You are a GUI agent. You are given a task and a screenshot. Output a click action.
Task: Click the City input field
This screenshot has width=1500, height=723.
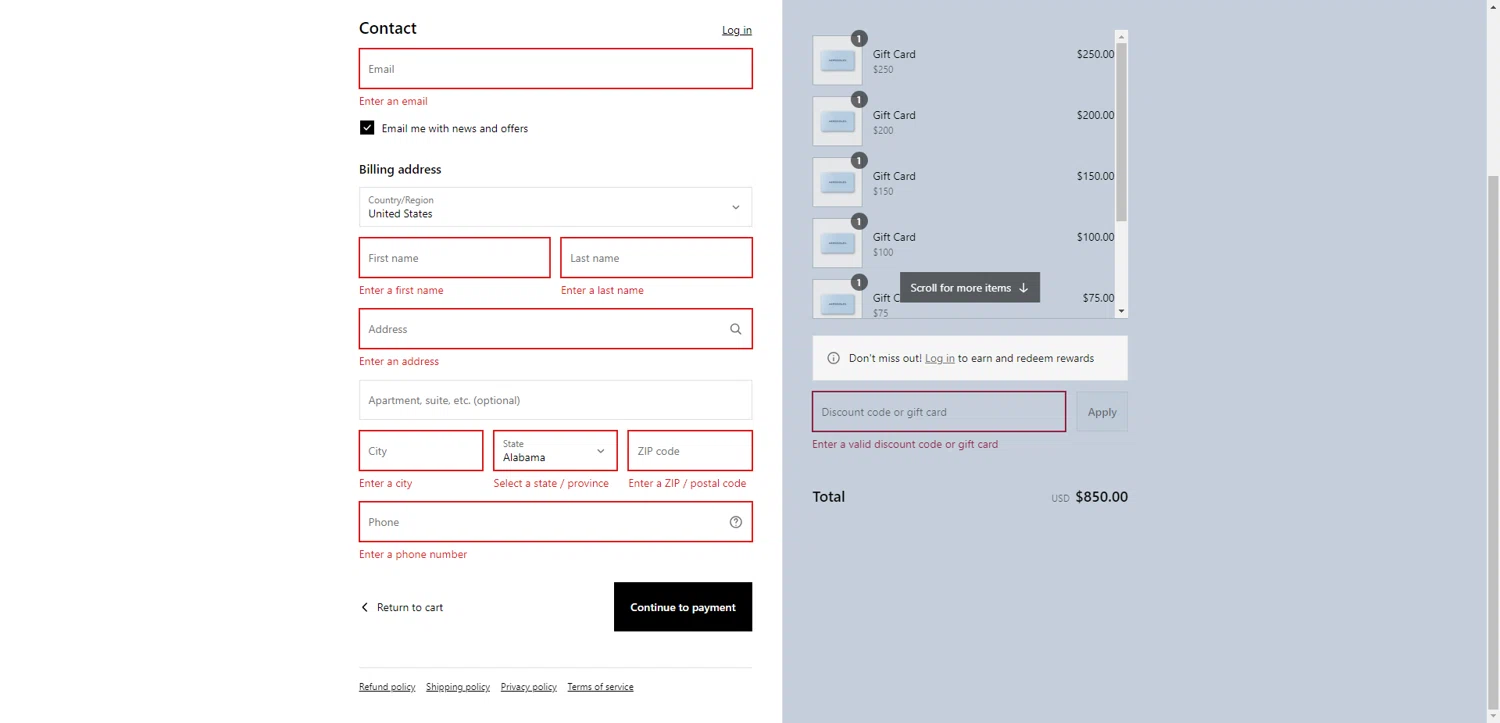point(421,451)
